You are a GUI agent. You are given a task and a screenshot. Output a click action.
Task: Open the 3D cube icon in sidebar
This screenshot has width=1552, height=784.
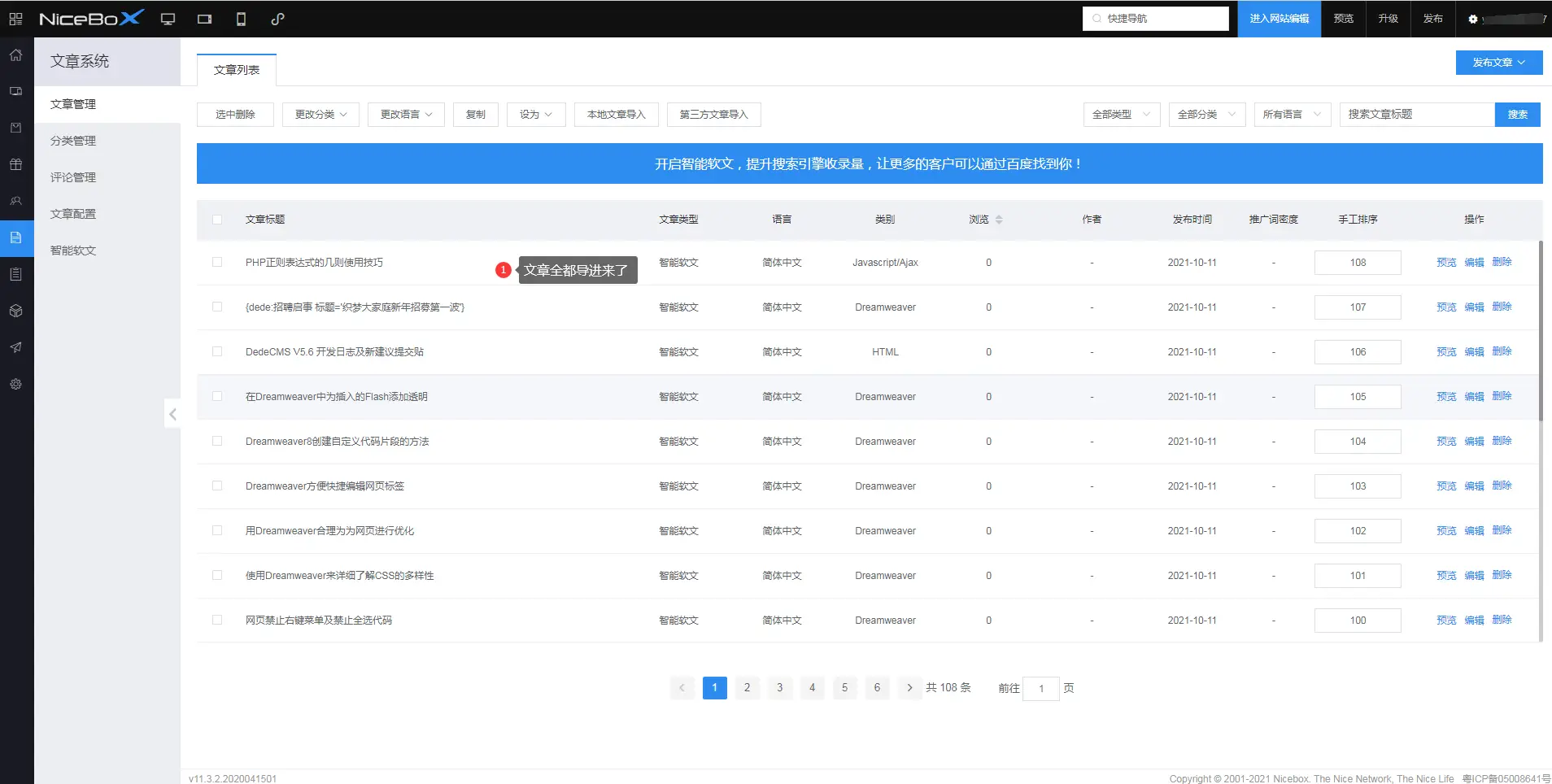click(x=15, y=311)
